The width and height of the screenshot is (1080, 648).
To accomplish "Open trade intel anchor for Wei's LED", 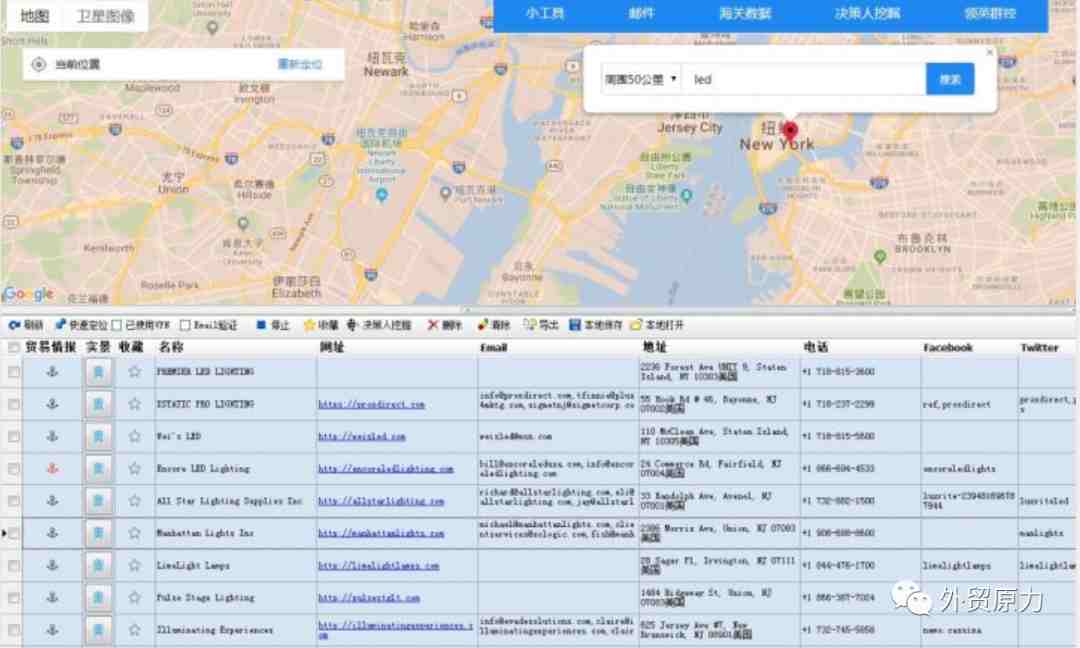I will pyautogui.click(x=52, y=436).
